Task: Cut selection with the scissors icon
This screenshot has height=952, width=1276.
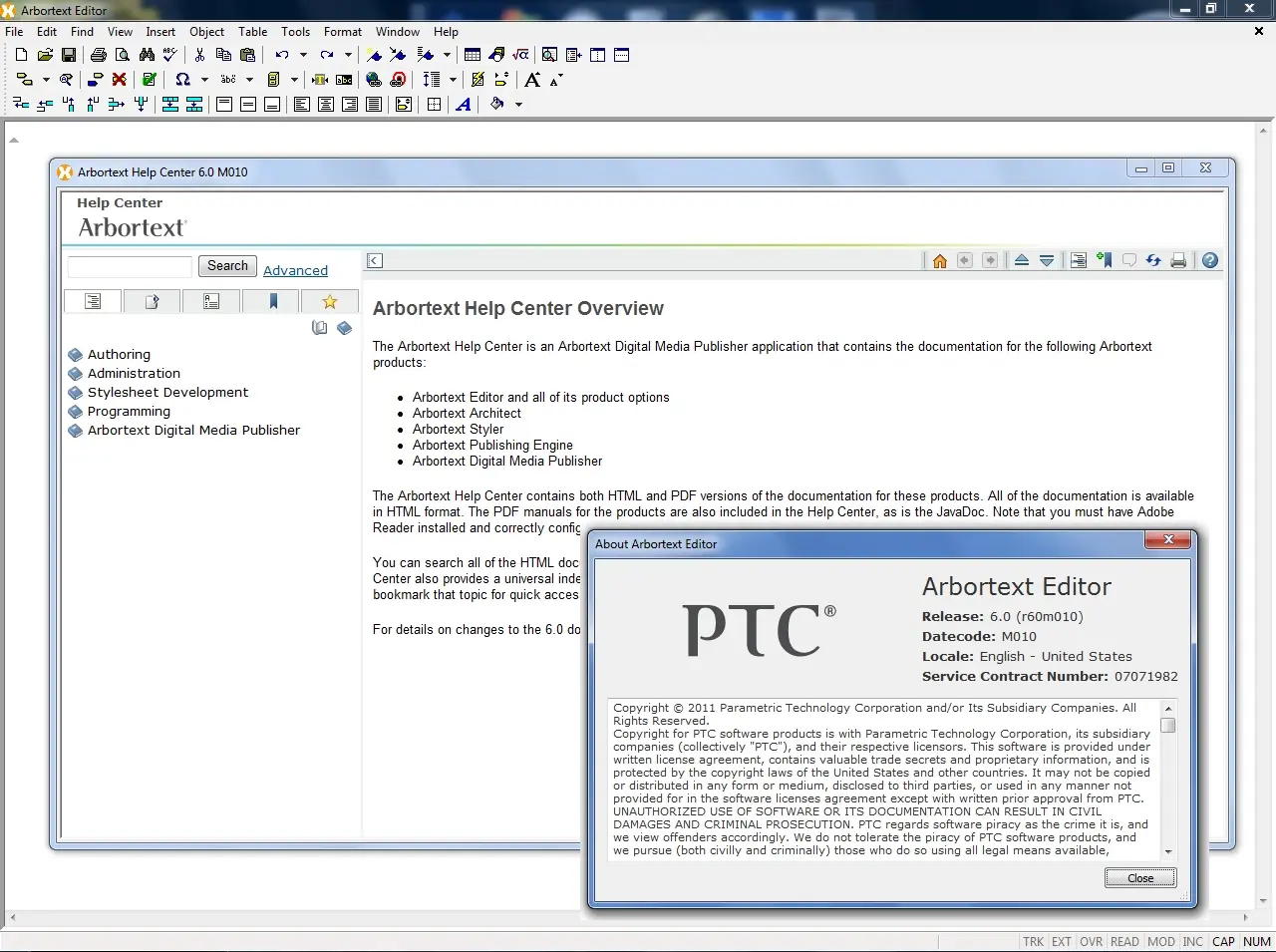Action: coord(199,55)
